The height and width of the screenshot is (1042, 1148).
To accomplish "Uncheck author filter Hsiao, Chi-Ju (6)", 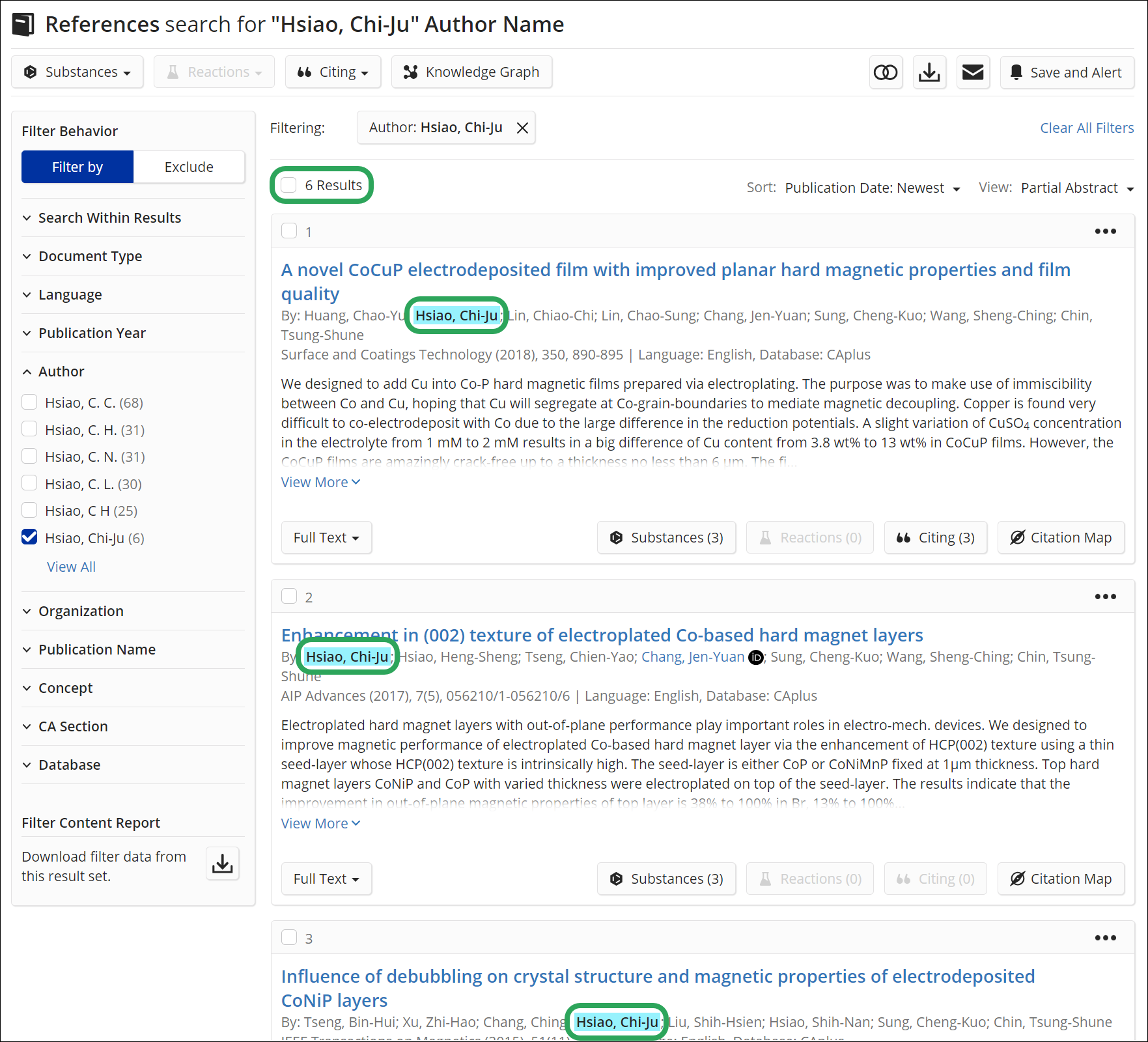I will pos(29,537).
